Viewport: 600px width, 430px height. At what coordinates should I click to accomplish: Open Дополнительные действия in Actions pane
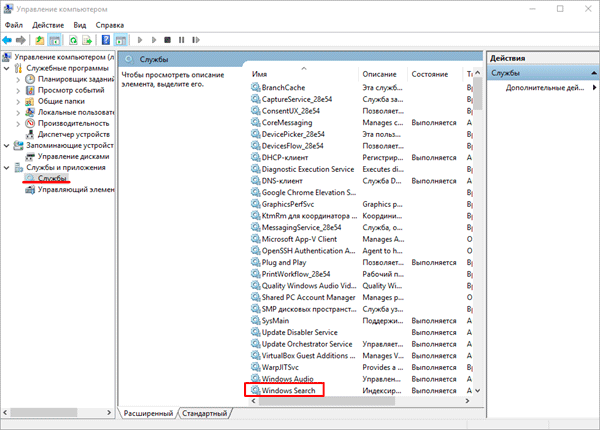point(538,87)
